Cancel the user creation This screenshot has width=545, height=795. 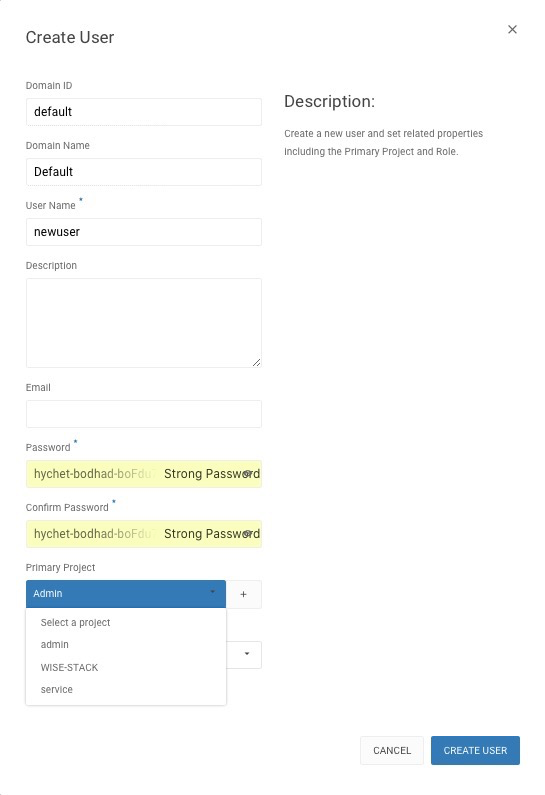(392, 750)
